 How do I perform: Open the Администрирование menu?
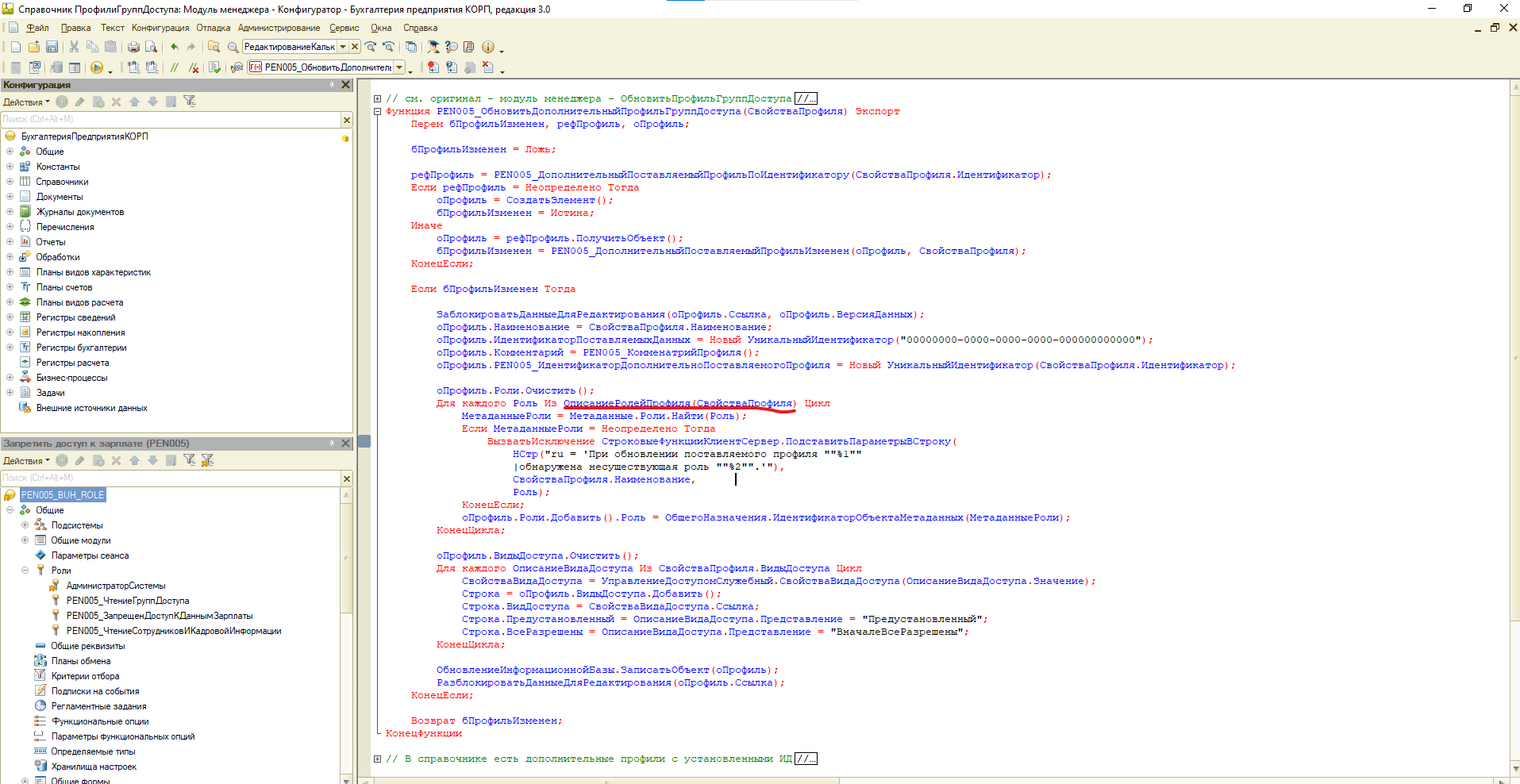[279, 28]
